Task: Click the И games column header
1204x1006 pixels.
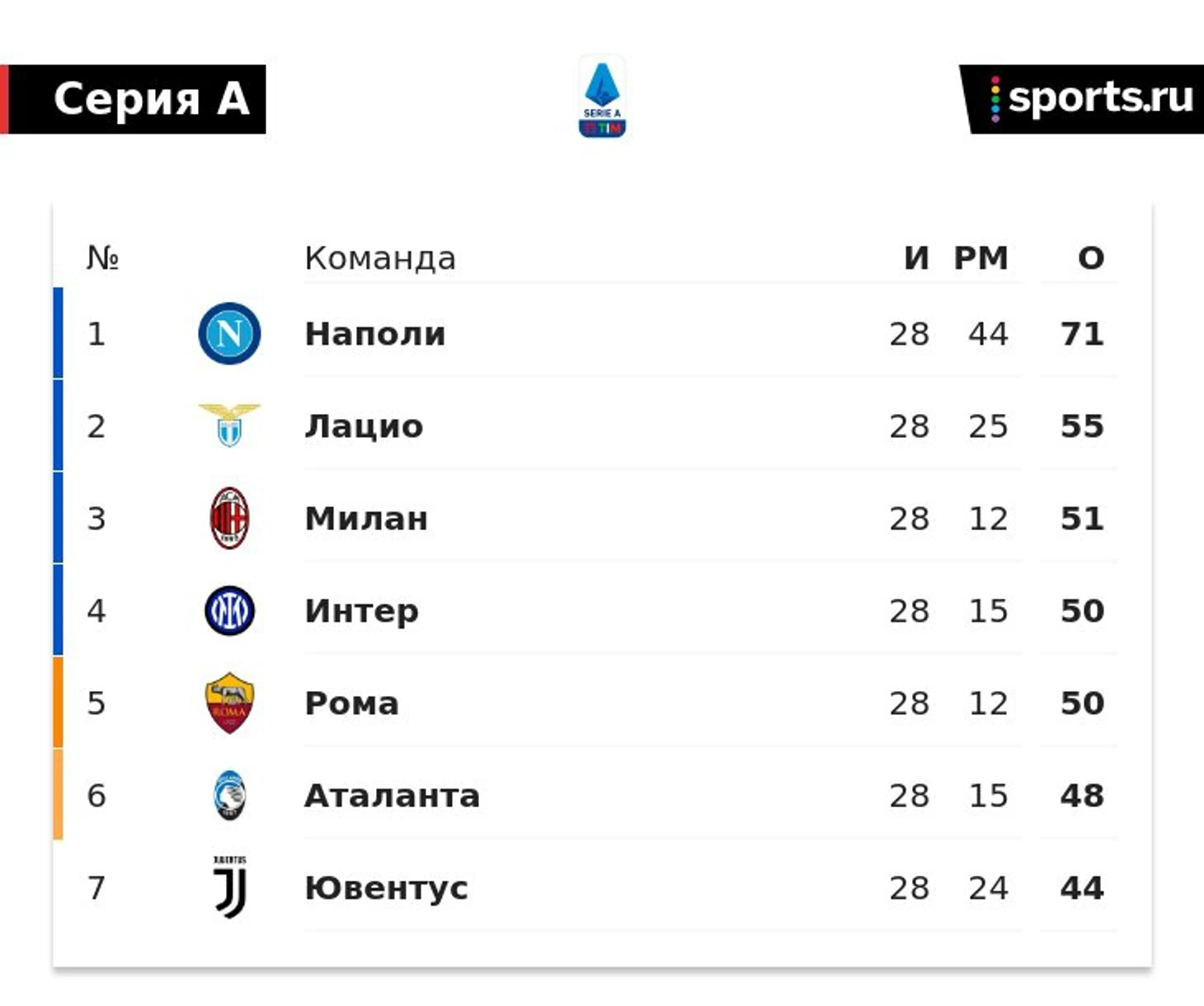Action: point(916,258)
